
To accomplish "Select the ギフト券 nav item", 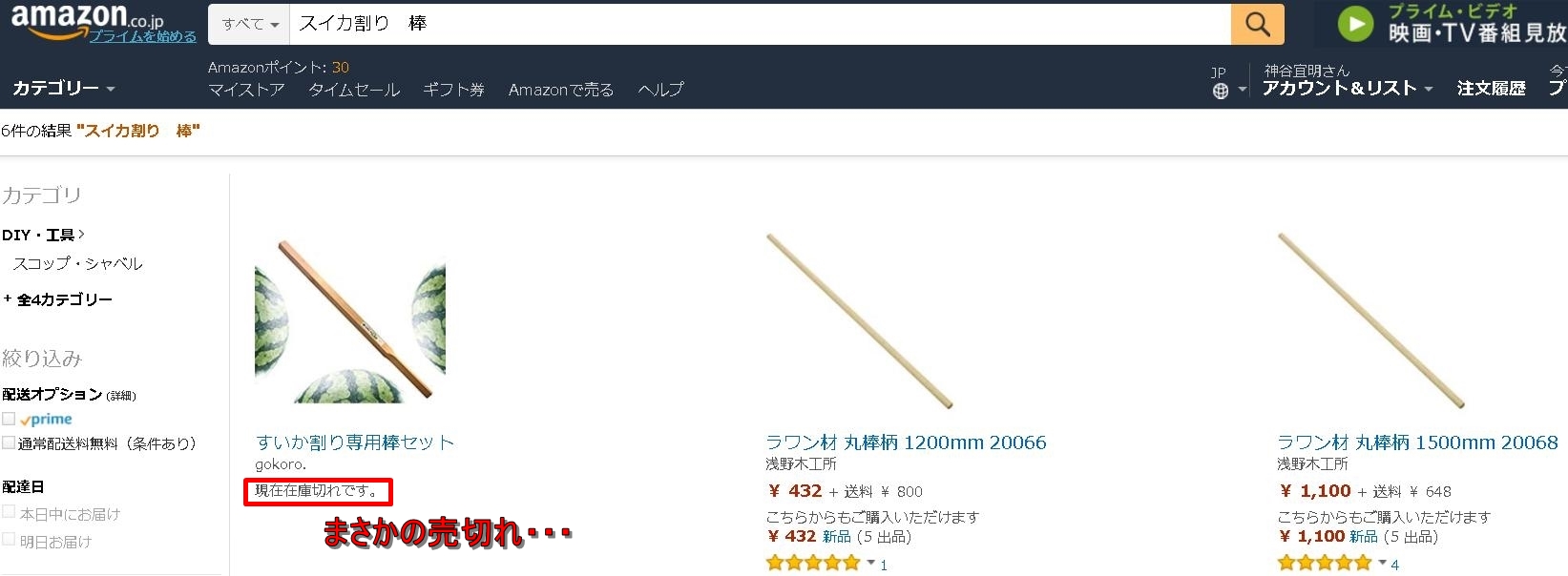I will click(x=453, y=90).
